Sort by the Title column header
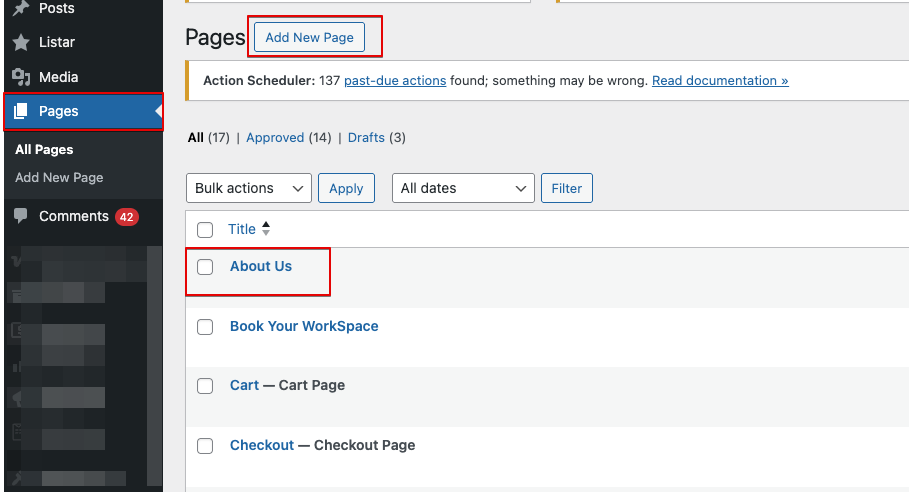909x492 pixels. coord(242,229)
